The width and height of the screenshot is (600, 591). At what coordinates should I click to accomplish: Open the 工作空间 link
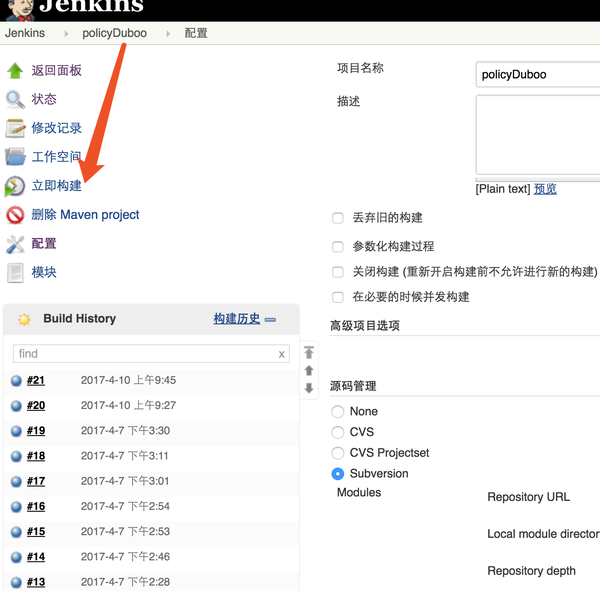[56, 157]
